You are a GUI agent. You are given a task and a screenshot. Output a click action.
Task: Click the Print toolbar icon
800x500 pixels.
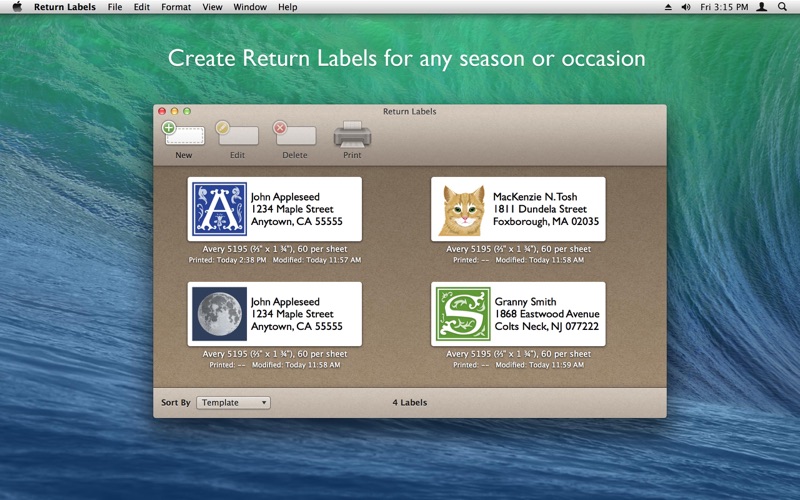[x=352, y=134]
